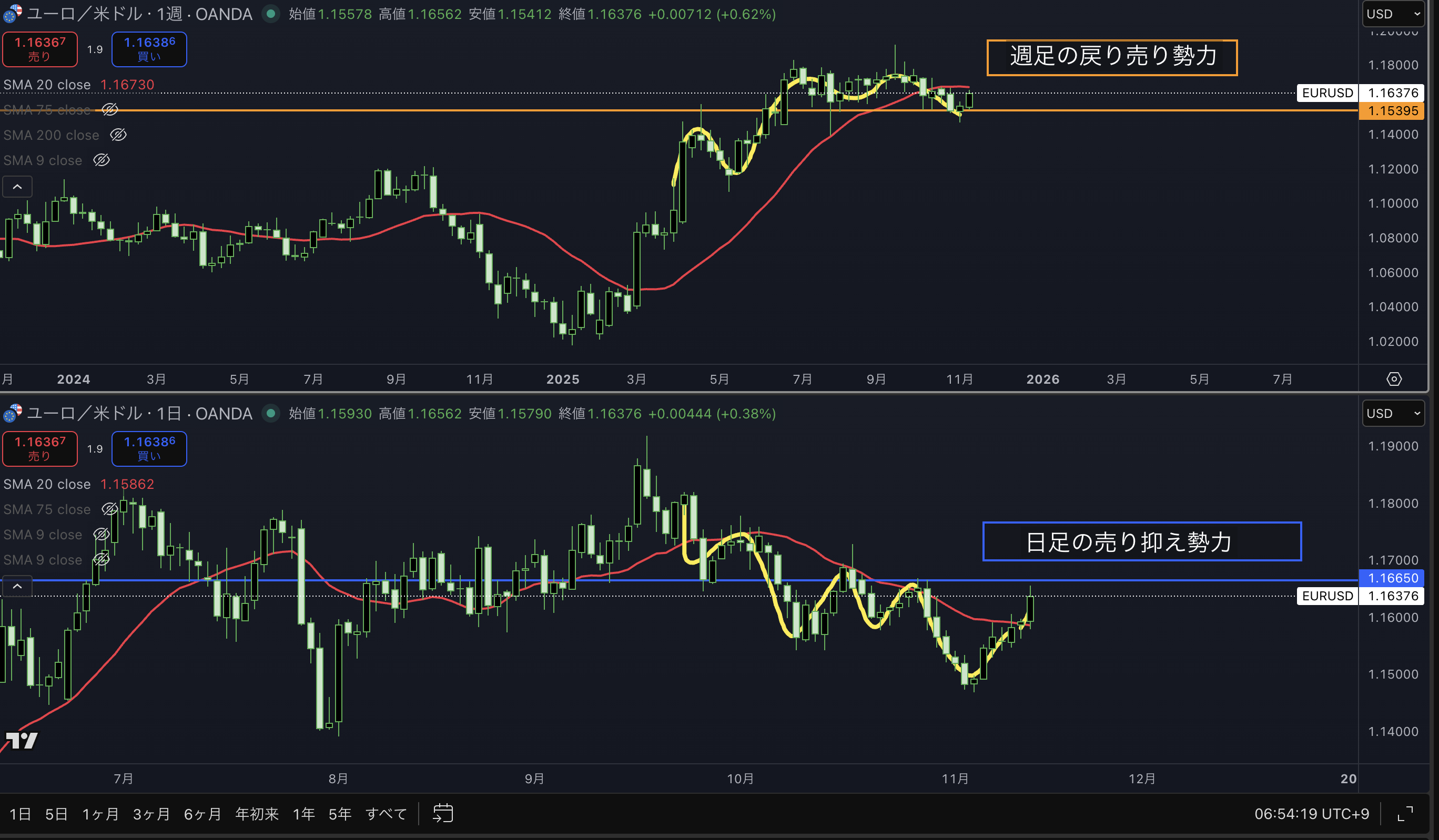Collapse indicator legend in weekly chart
Viewport: 1439px width, 840px height.
coord(17,187)
